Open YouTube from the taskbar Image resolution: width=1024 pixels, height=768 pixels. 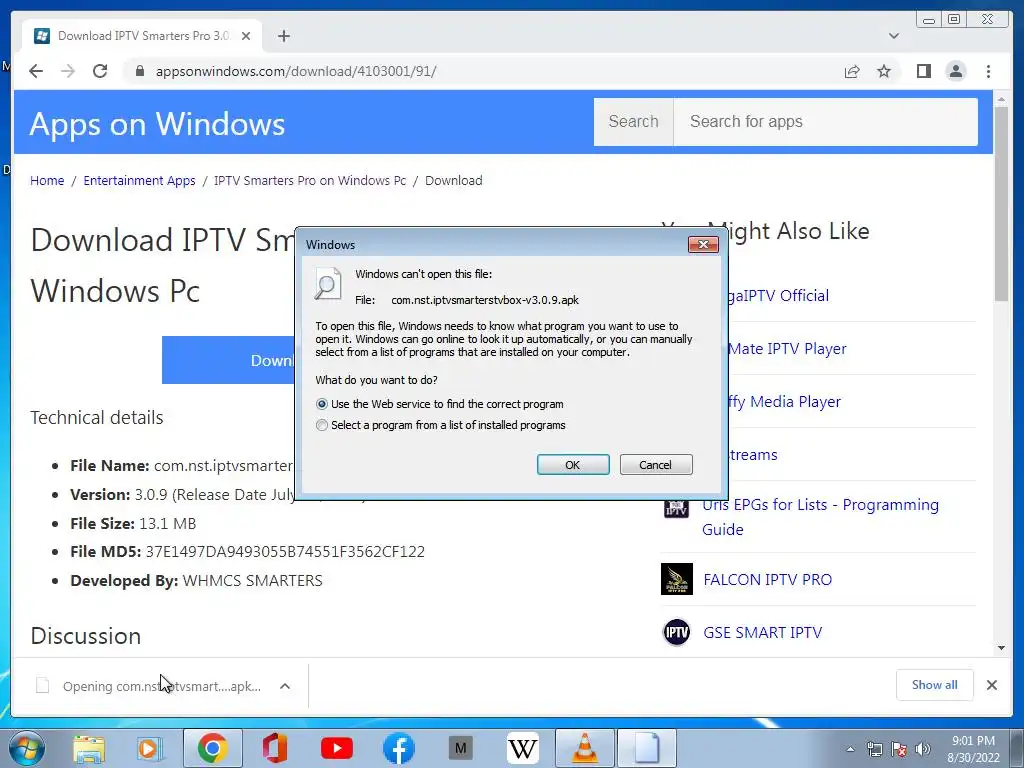click(337, 748)
